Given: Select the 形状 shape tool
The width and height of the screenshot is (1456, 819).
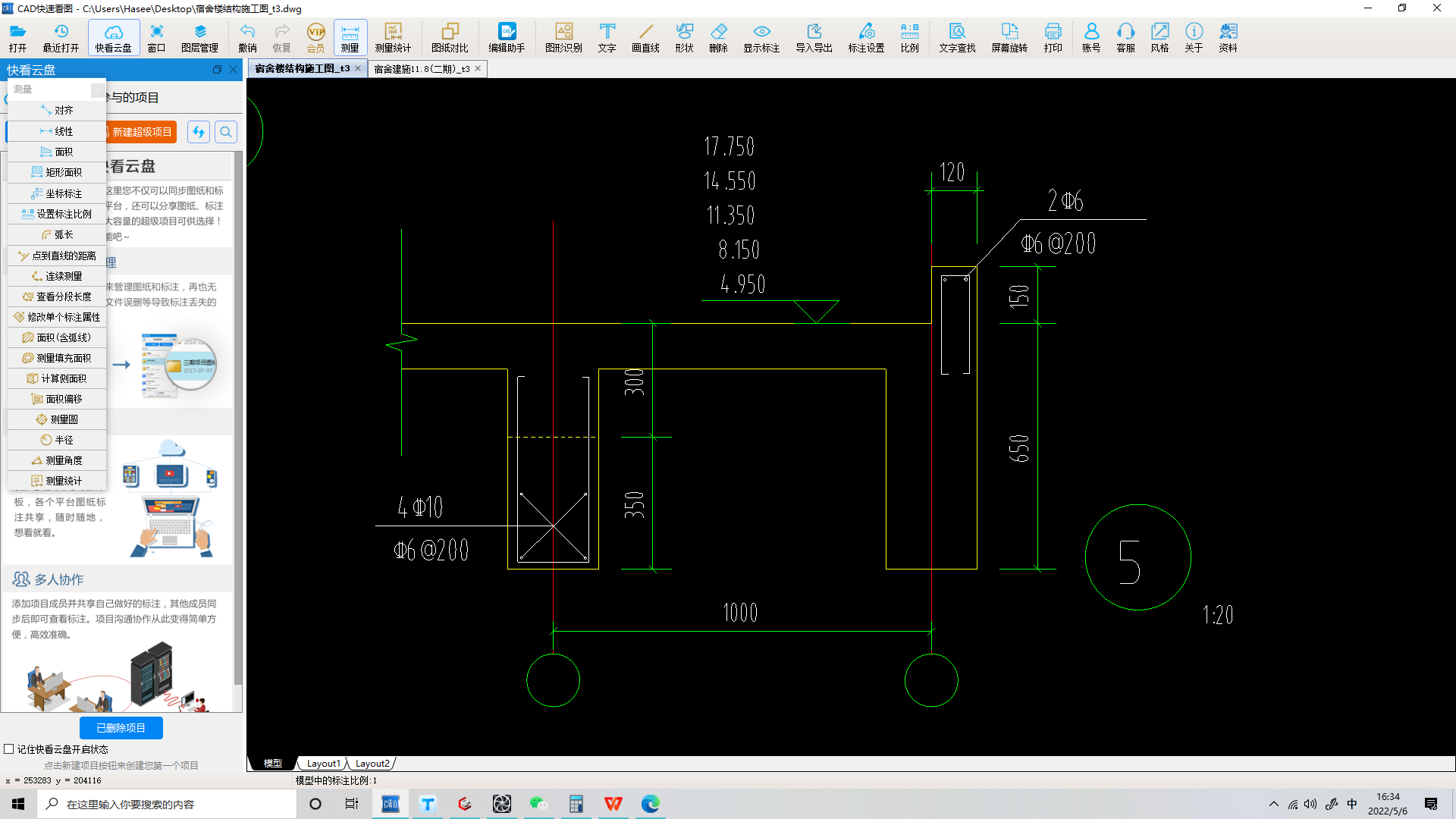Looking at the screenshot, I should tap(684, 37).
